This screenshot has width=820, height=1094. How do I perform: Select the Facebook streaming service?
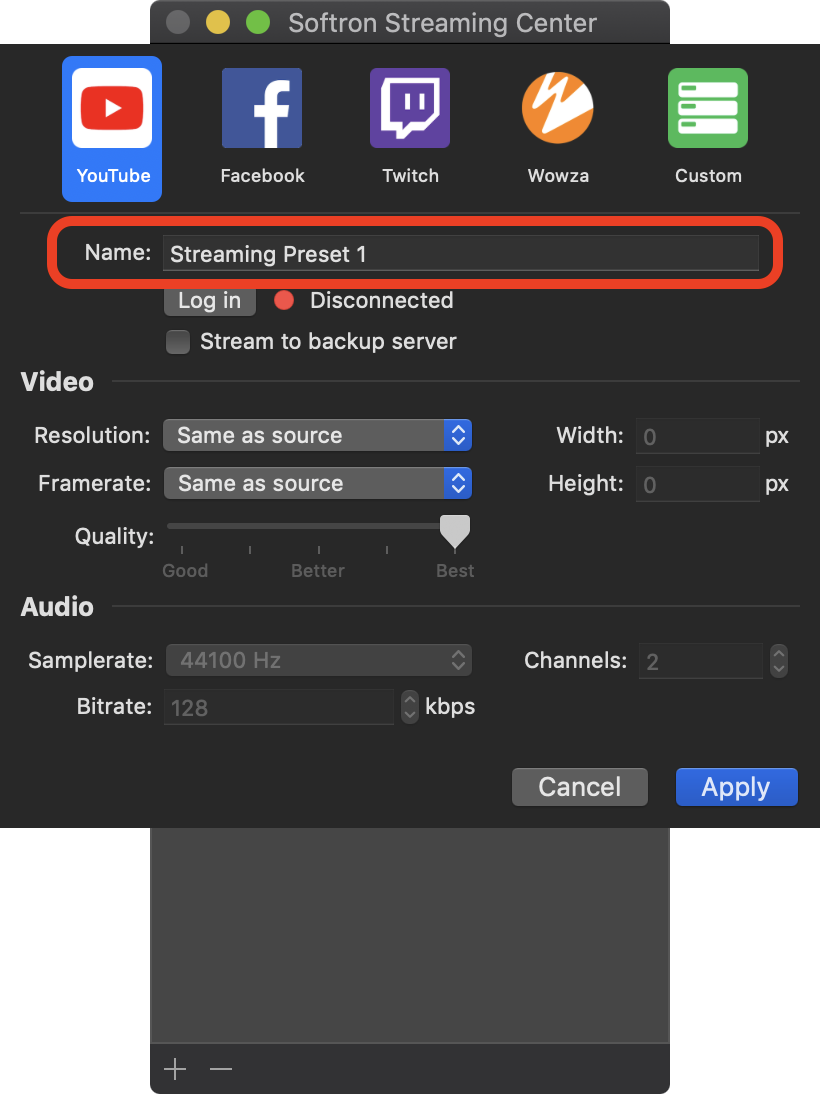pyautogui.click(x=262, y=129)
